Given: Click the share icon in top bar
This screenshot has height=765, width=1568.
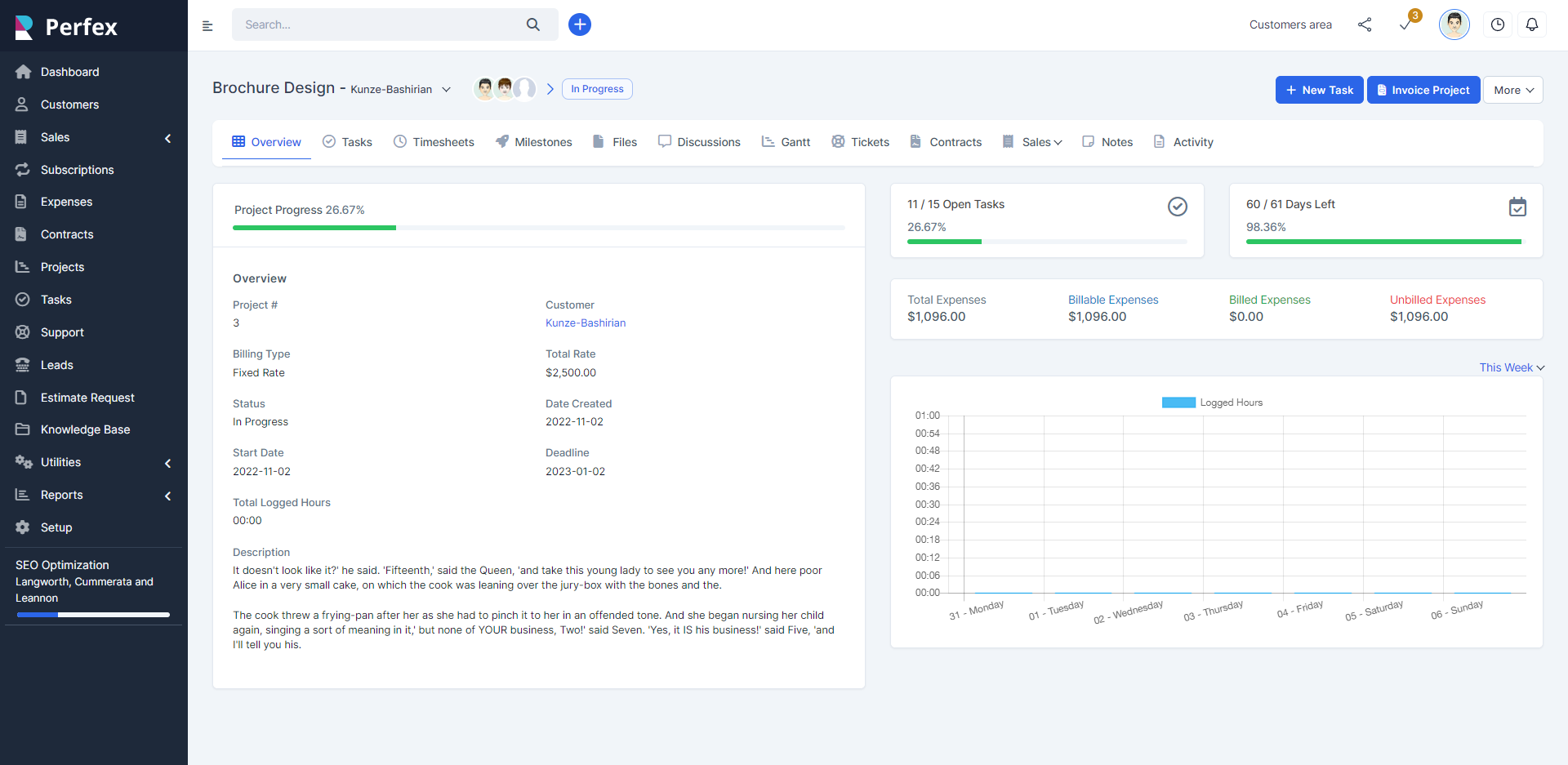Looking at the screenshot, I should (x=1365, y=24).
